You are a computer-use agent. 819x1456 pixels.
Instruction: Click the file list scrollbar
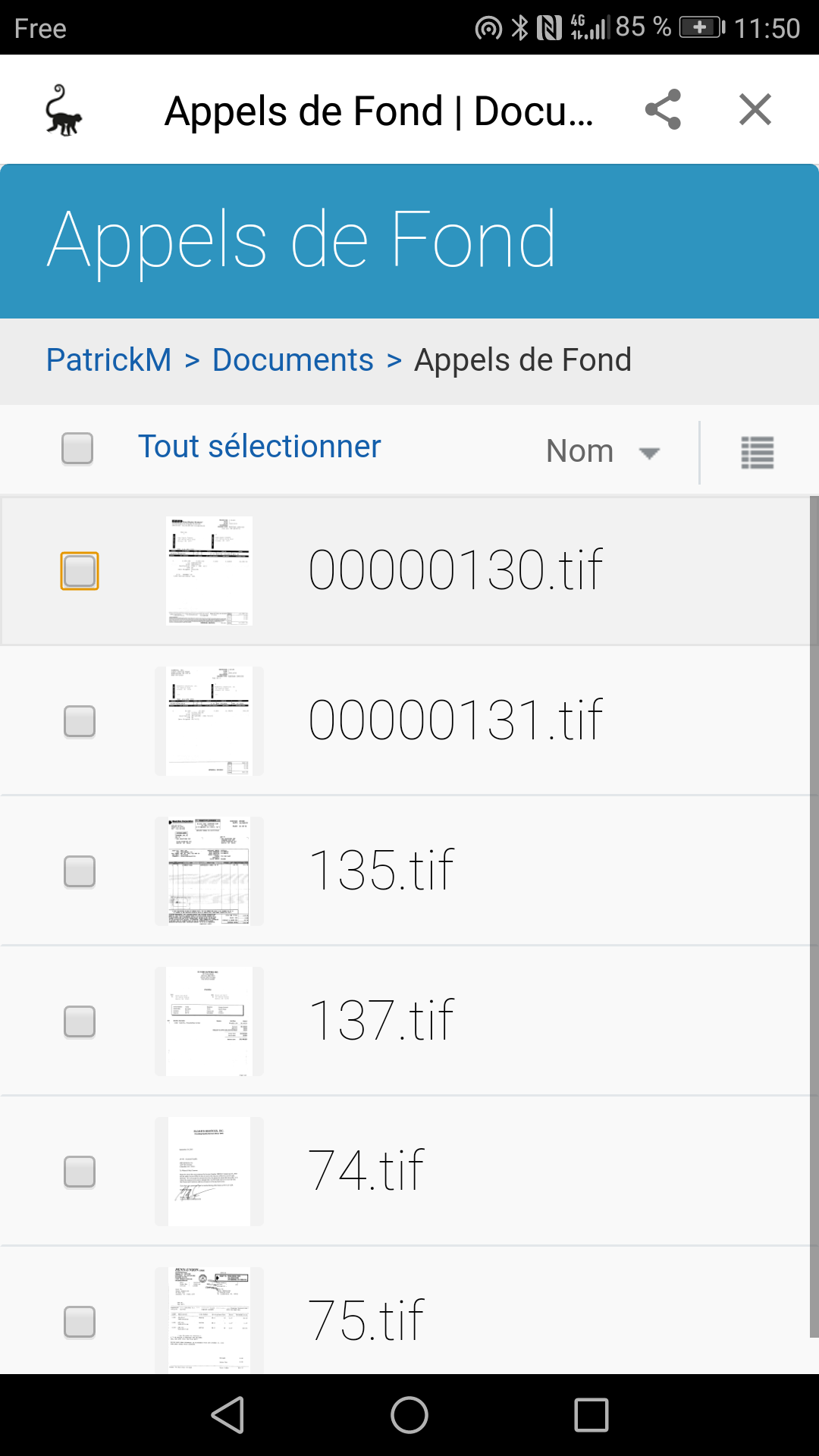coord(814,918)
